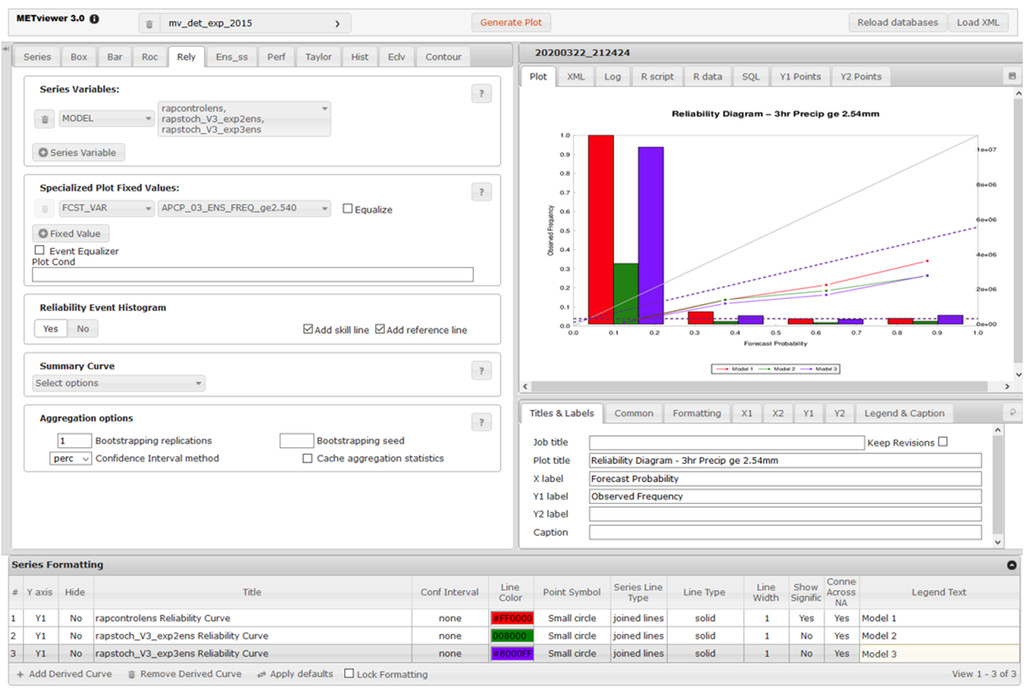
Task: Click the export icon above the Reliability Diagram plot
Action: 1013,76
